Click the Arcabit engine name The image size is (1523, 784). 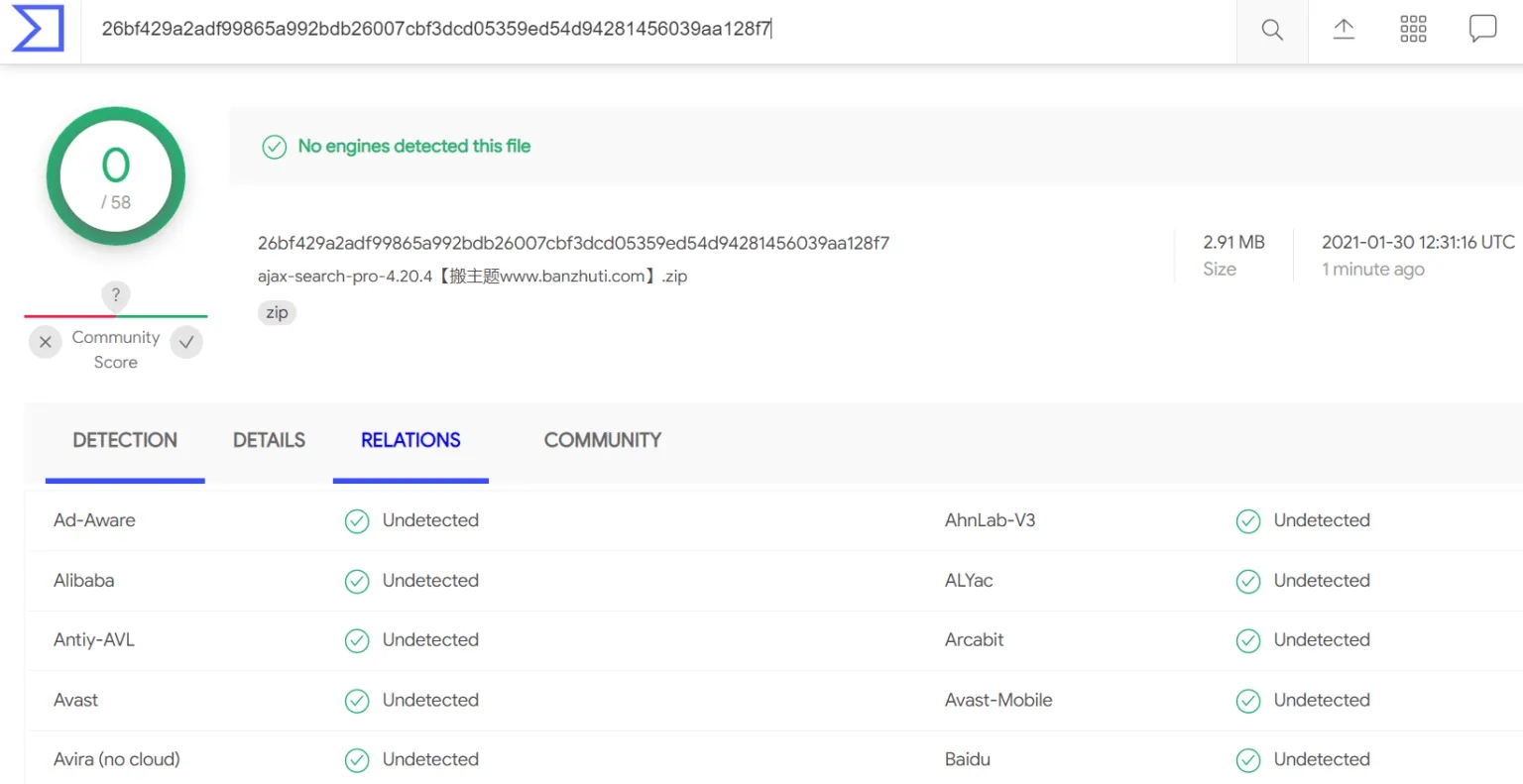coord(974,639)
